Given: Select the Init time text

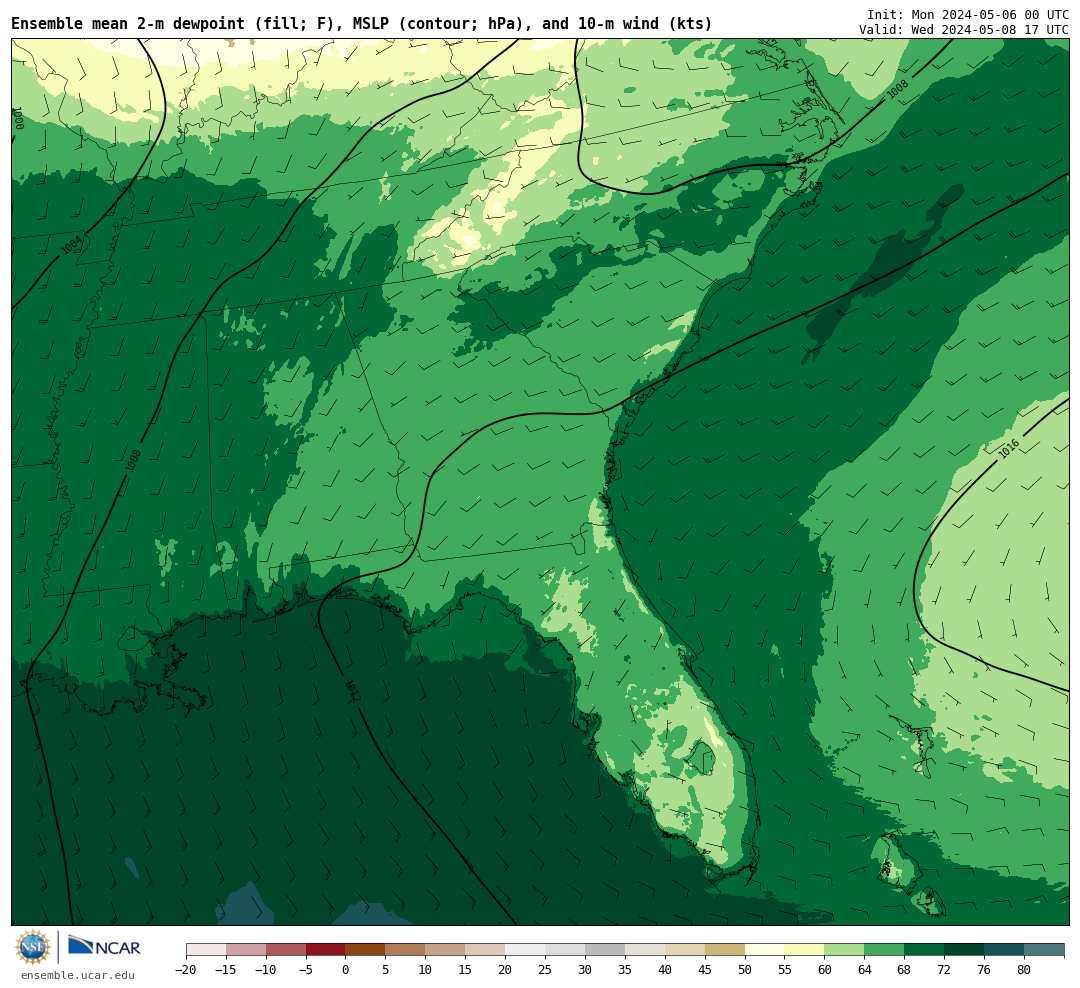Looking at the screenshot, I should (968, 14).
